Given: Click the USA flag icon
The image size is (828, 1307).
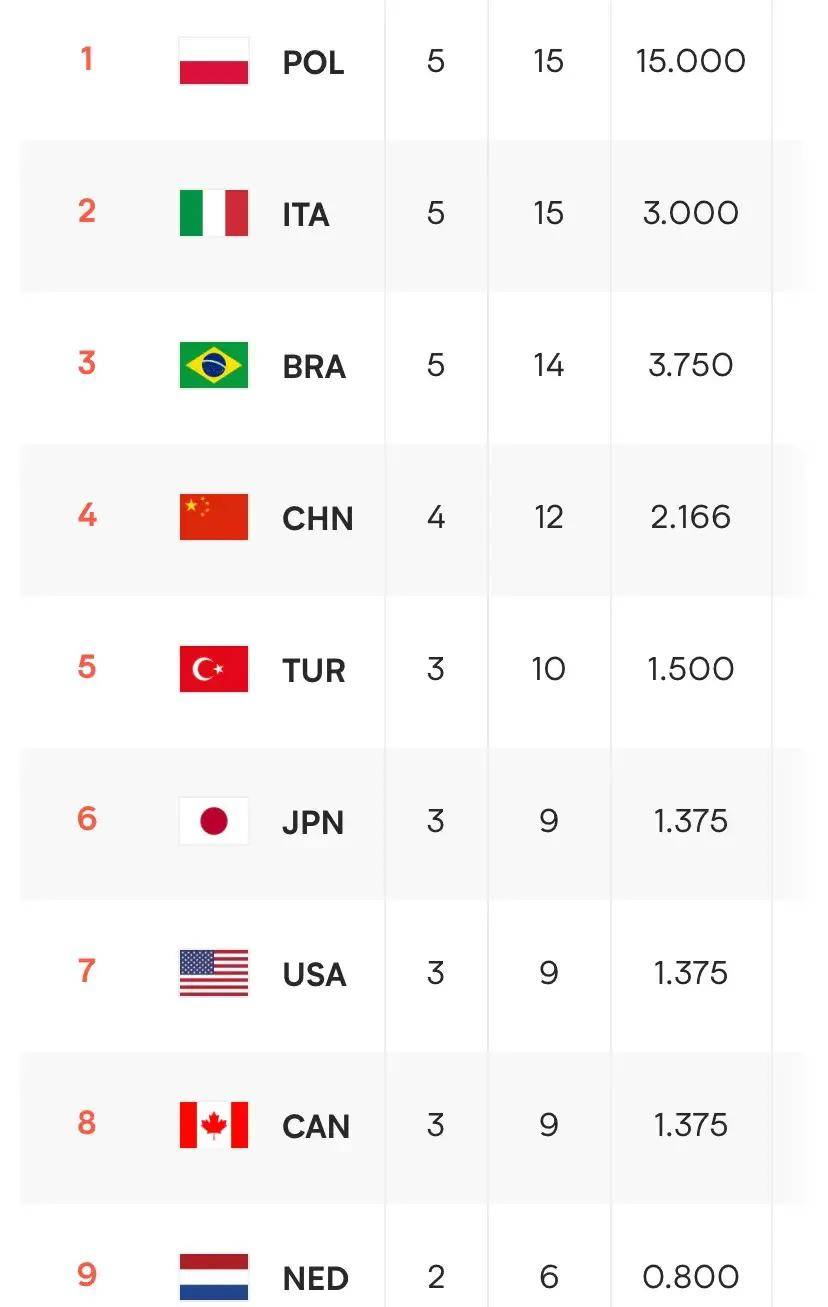Looking at the screenshot, I should tap(214, 973).
